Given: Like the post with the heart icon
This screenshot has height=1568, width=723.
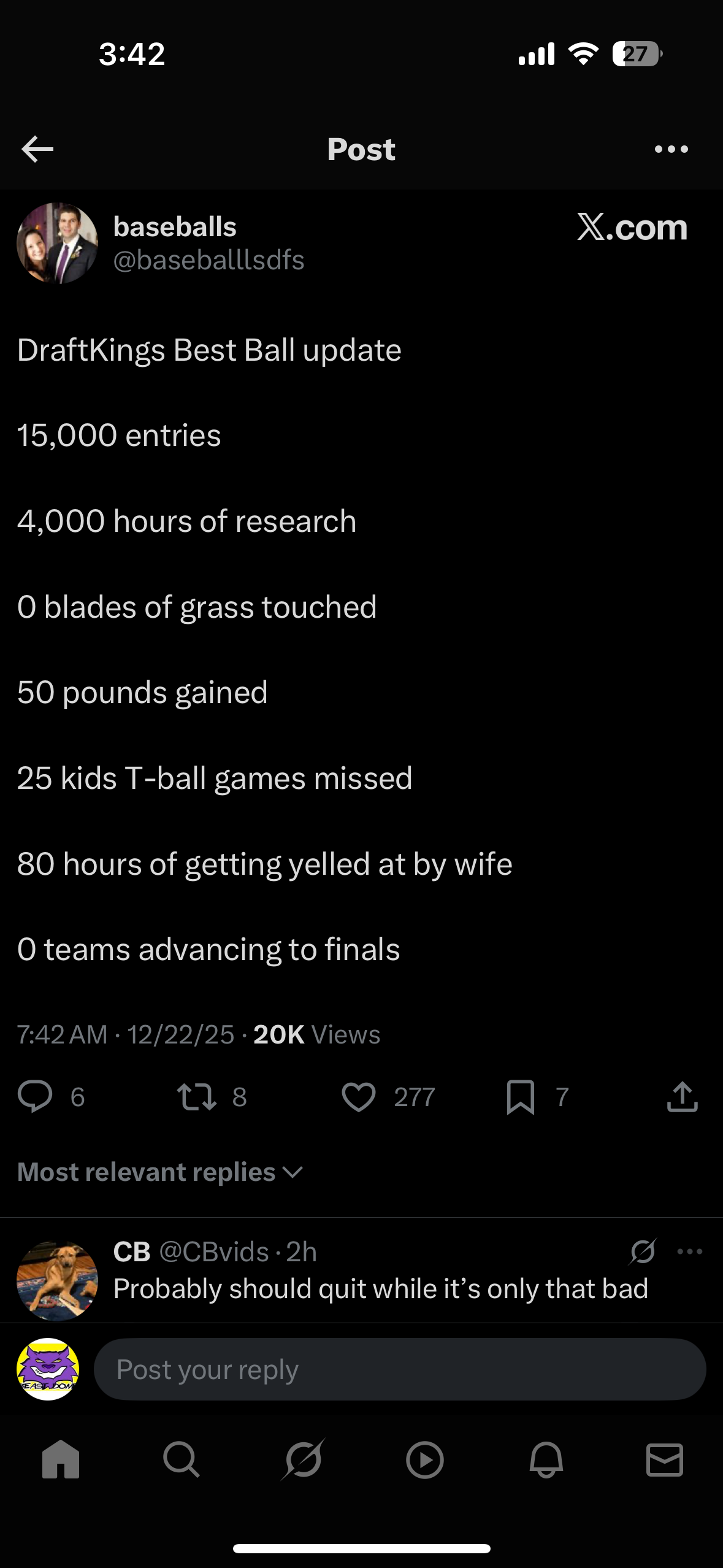Looking at the screenshot, I should pos(359,1097).
